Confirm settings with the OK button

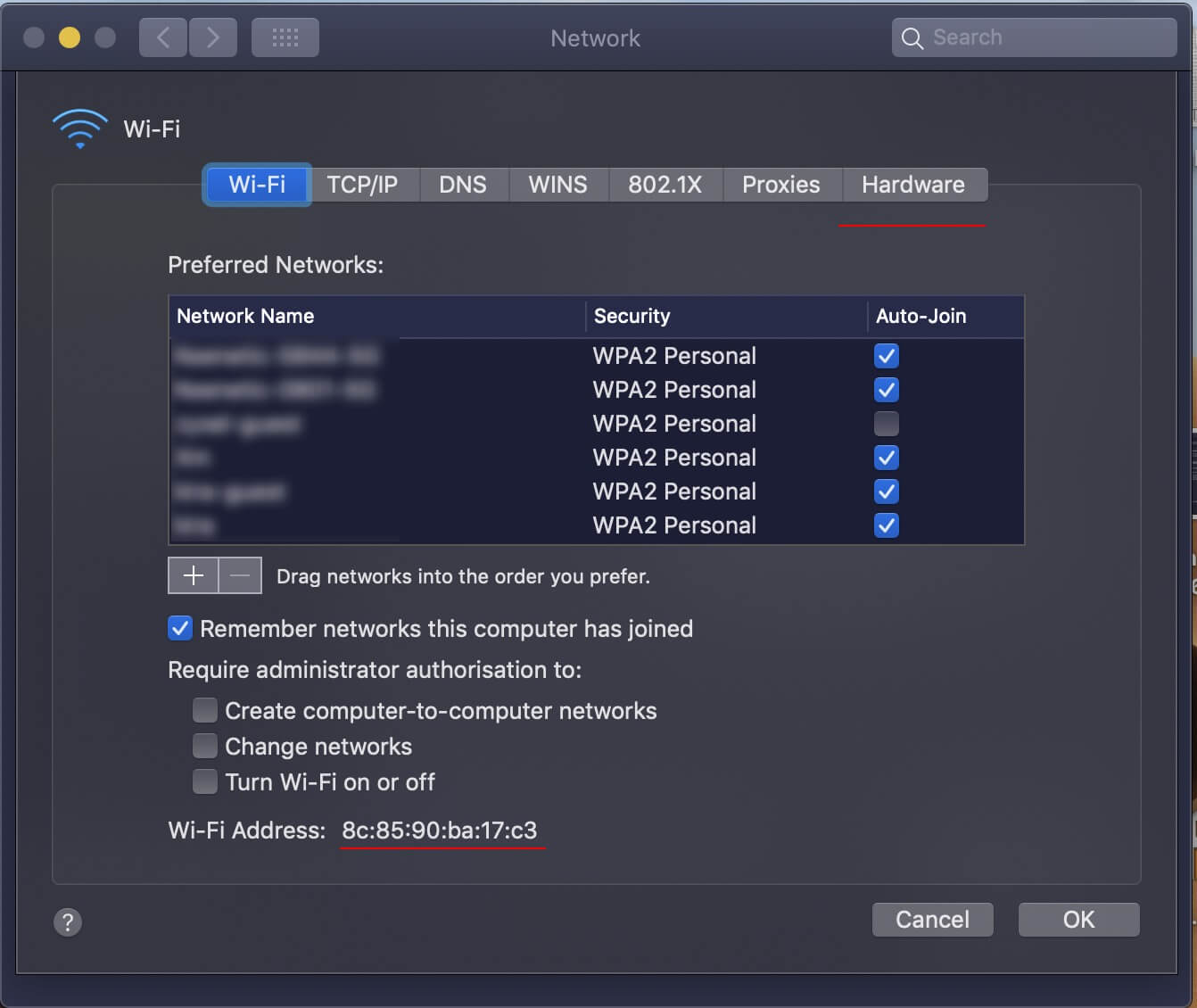tap(1078, 920)
